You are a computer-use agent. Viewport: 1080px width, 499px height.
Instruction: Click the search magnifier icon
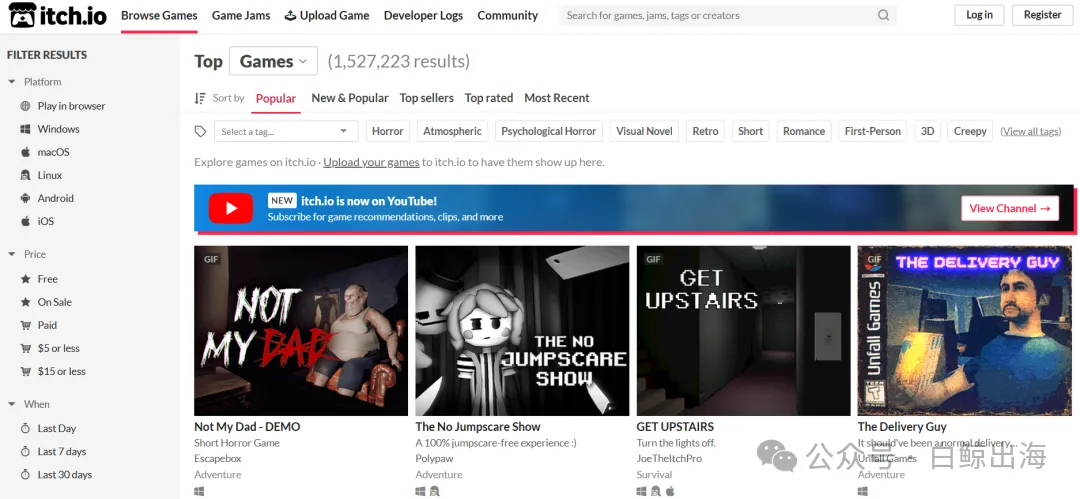(x=884, y=15)
